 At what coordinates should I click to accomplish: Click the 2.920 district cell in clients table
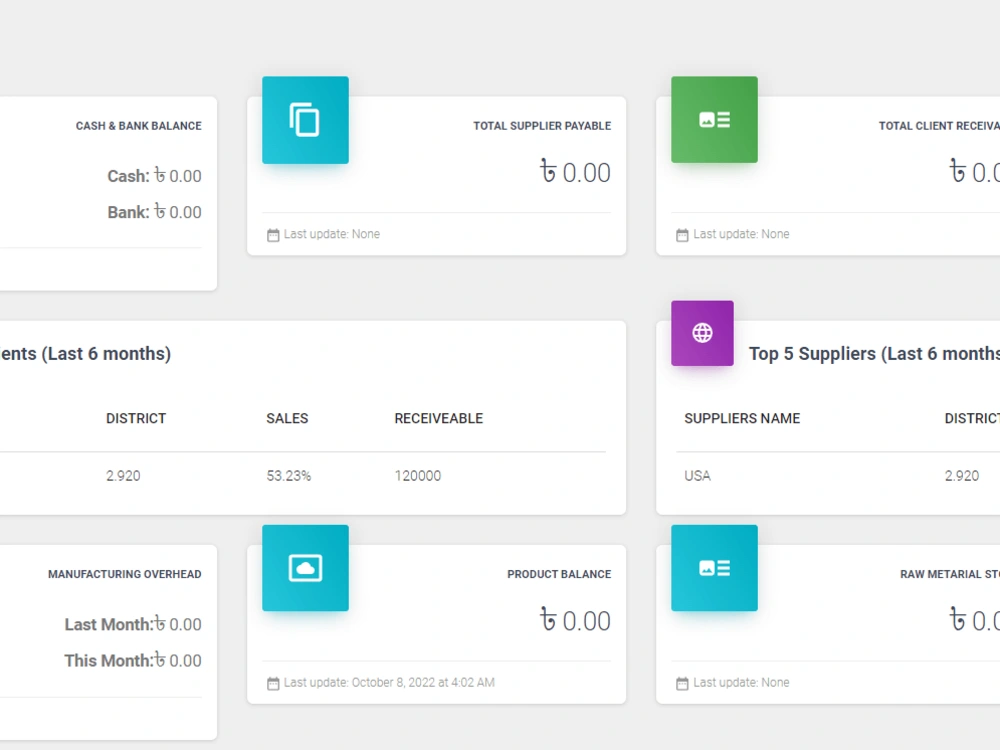(123, 476)
